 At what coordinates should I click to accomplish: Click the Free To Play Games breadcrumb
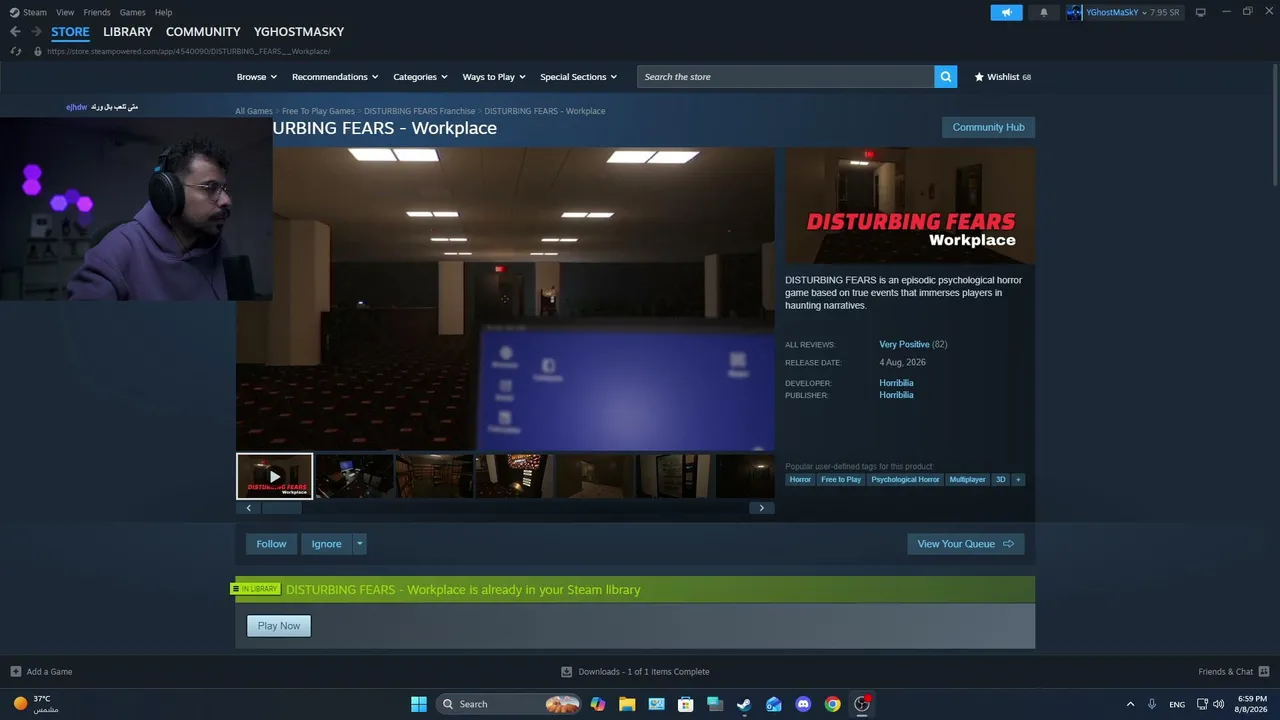[318, 111]
